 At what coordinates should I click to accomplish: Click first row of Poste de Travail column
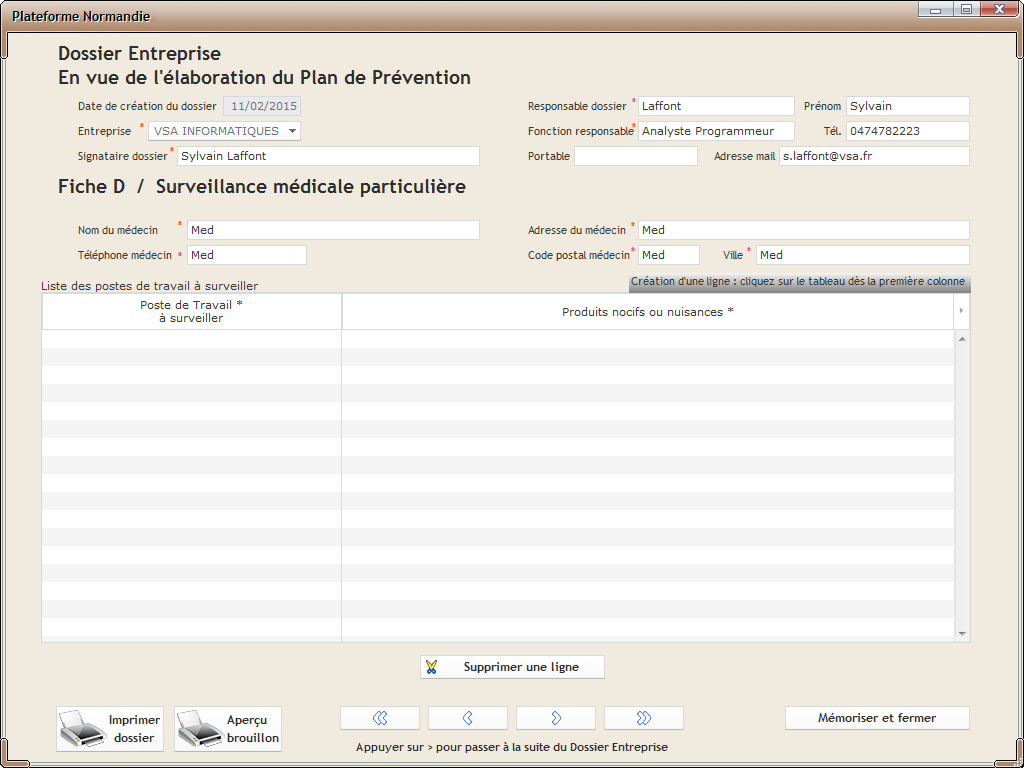click(191, 339)
